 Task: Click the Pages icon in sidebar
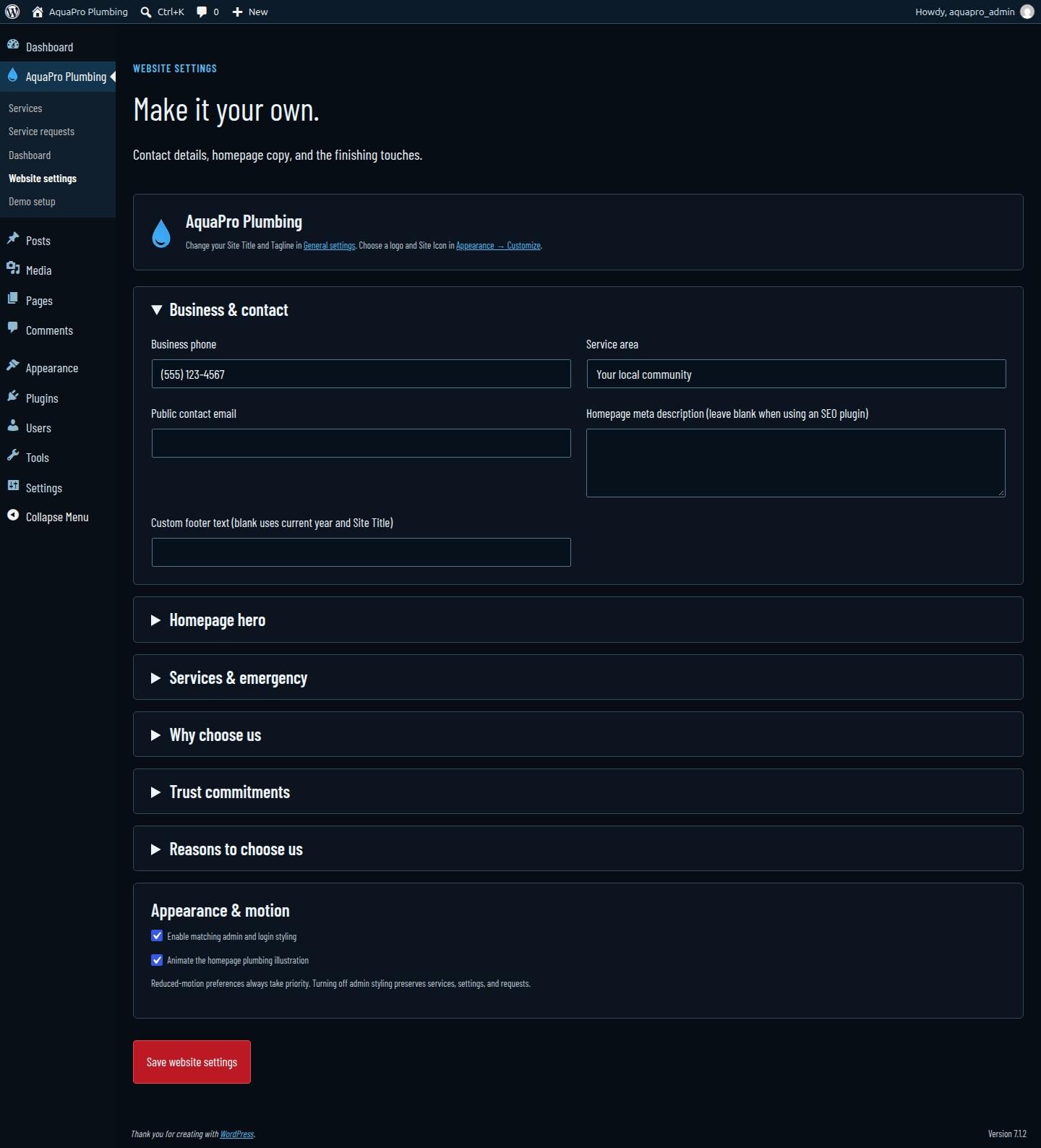(13, 299)
